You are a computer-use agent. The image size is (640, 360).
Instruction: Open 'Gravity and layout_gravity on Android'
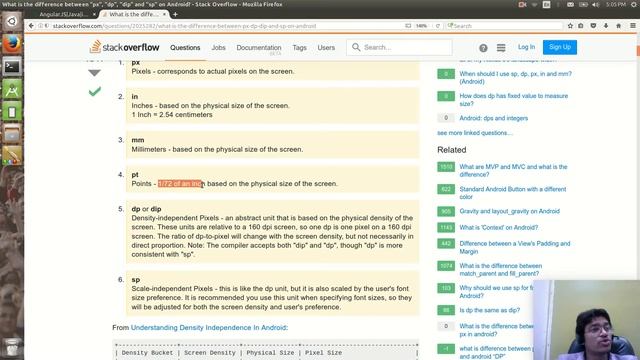click(x=509, y=211)
